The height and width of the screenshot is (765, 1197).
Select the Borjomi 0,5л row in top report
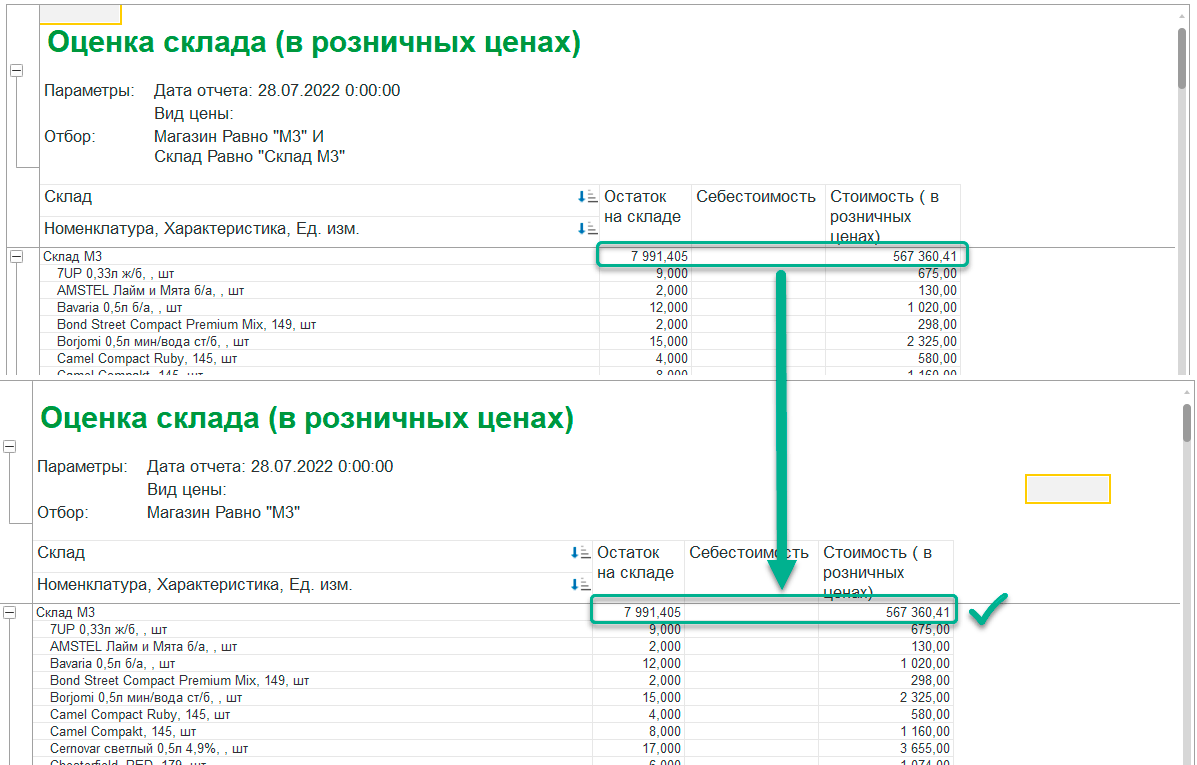coord(500,341)
